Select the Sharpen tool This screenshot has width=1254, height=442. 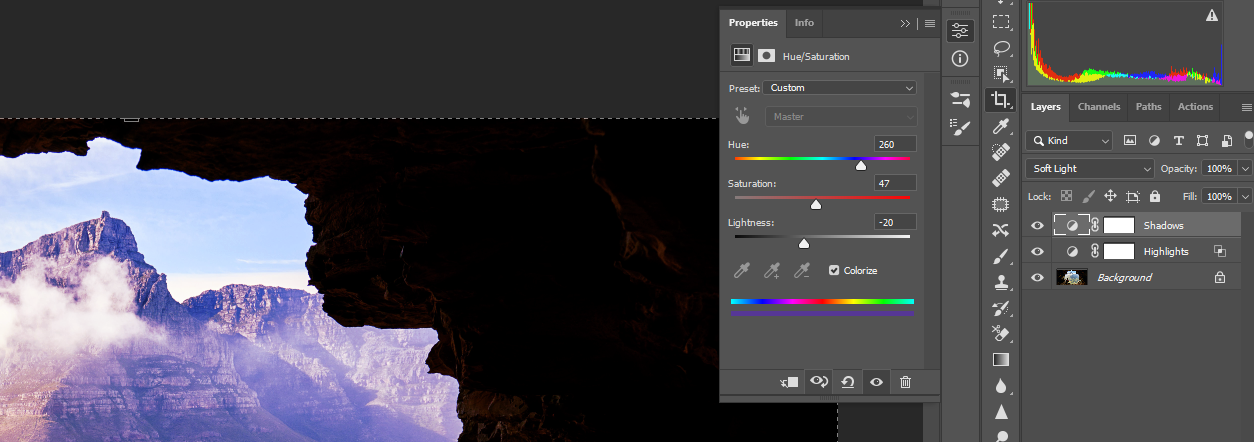1001,412
